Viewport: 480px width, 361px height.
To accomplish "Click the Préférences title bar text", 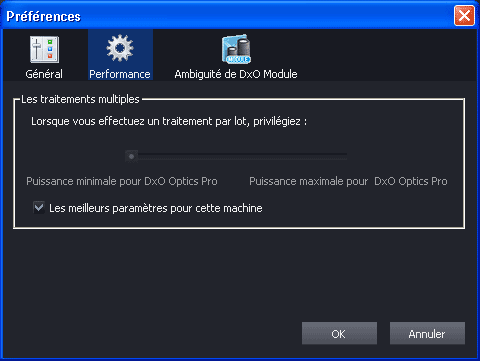I will pos(44,16).
